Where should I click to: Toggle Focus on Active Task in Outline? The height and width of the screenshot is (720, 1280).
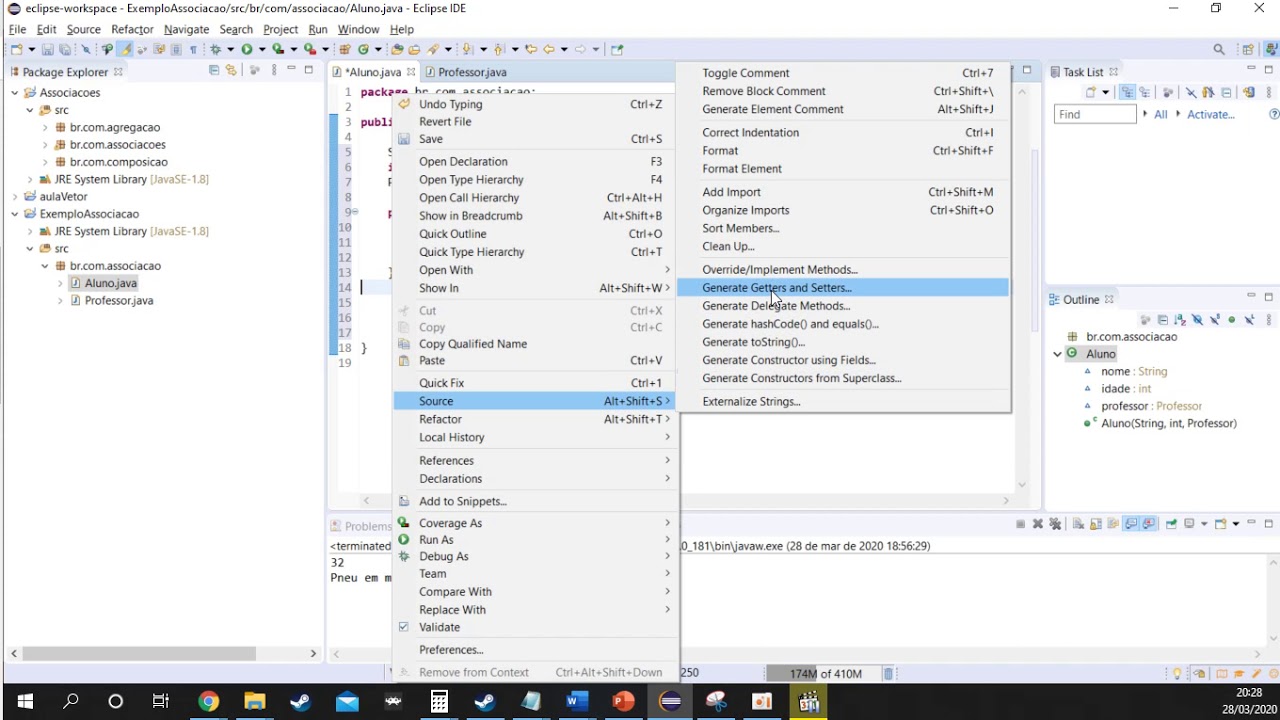1146,320
